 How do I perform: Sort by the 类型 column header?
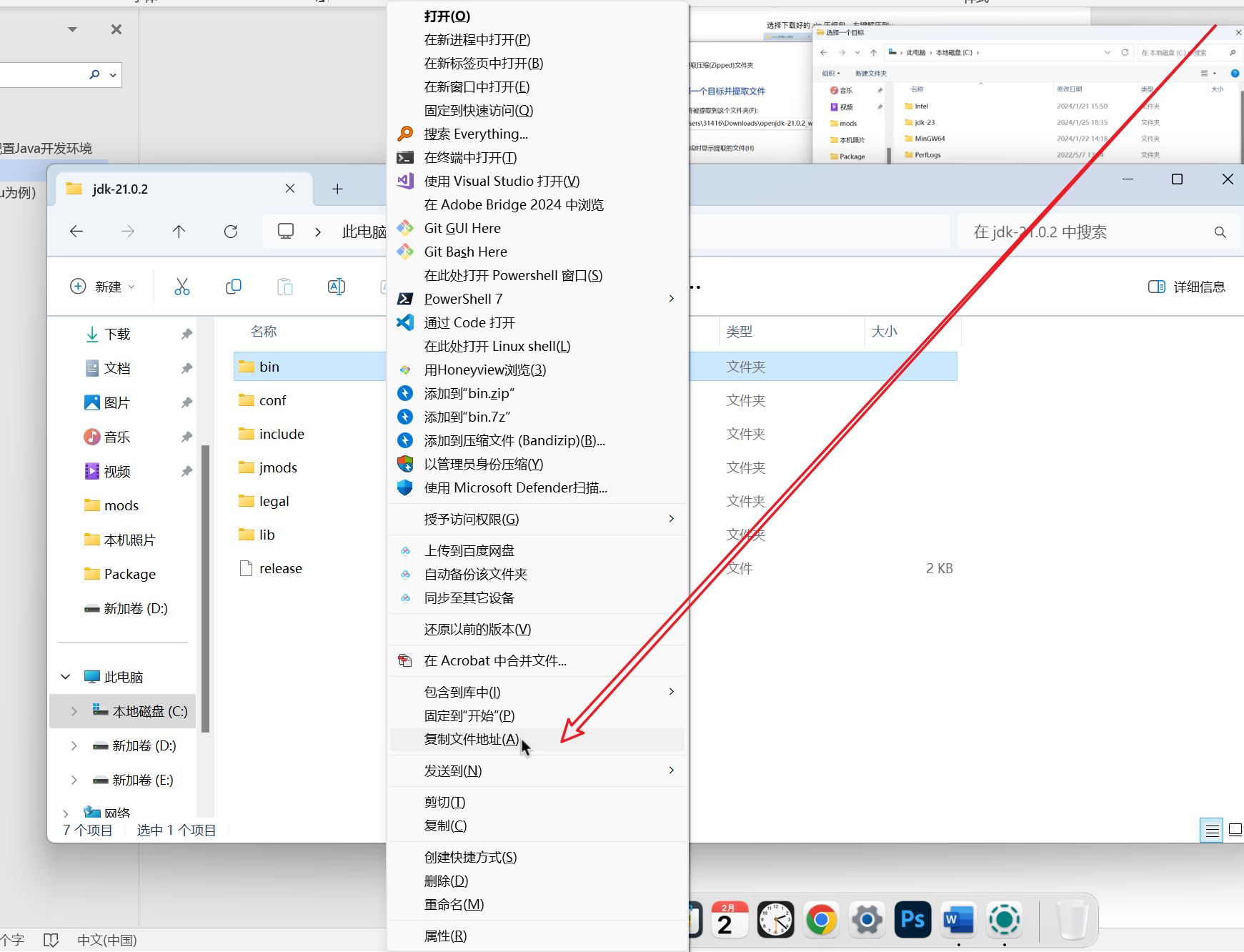click(740, 332)
